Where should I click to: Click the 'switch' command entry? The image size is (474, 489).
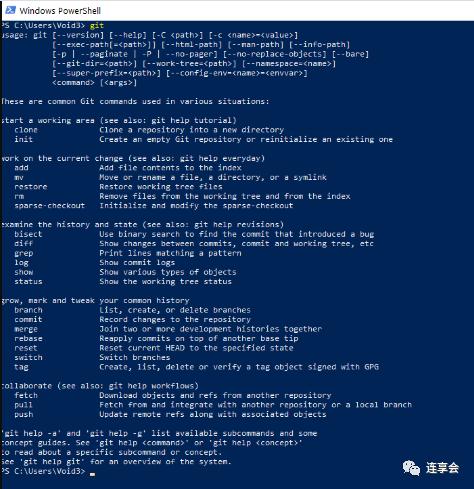click(28, 358)
